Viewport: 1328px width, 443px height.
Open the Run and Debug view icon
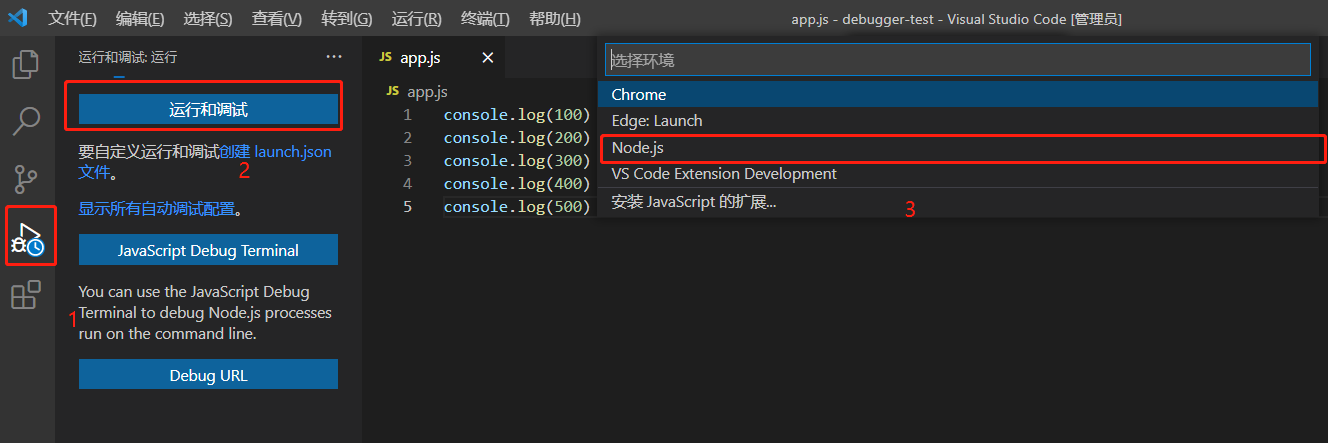tap(28, 238)
